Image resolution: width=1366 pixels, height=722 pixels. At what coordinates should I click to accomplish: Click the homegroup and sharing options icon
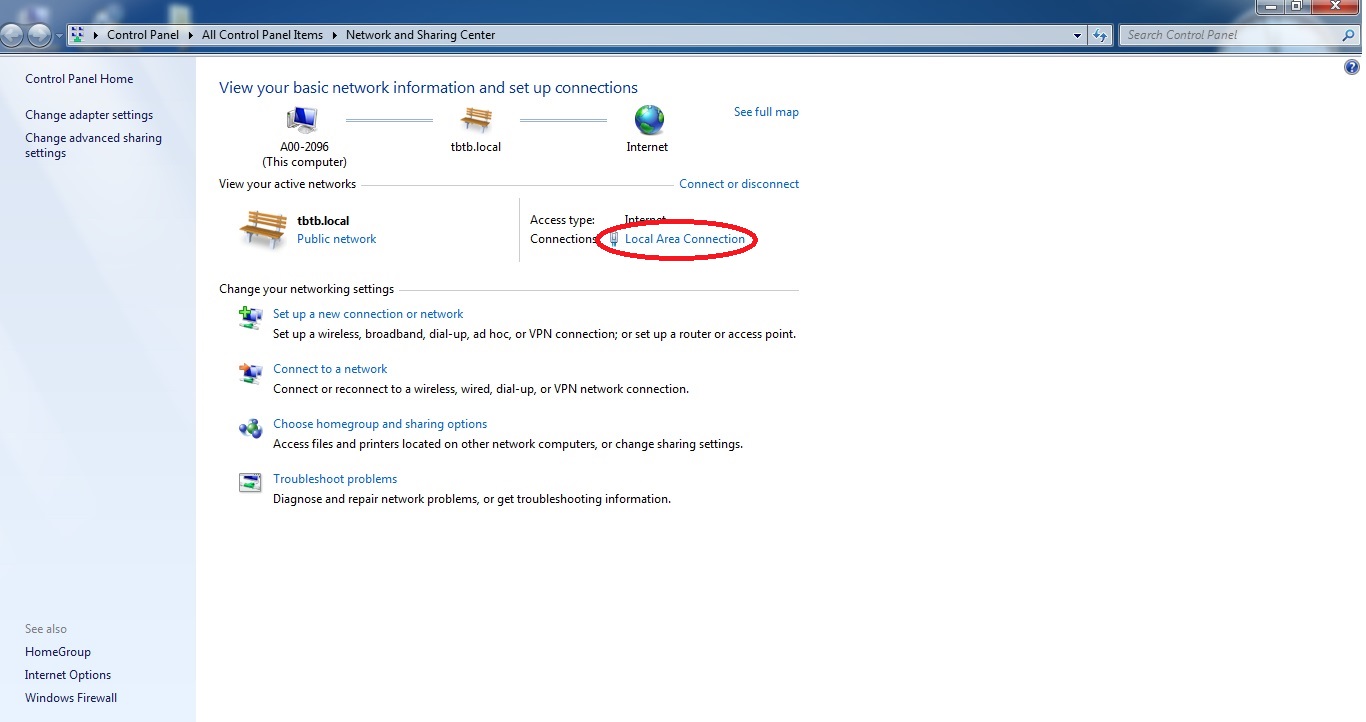click(250, 428)
